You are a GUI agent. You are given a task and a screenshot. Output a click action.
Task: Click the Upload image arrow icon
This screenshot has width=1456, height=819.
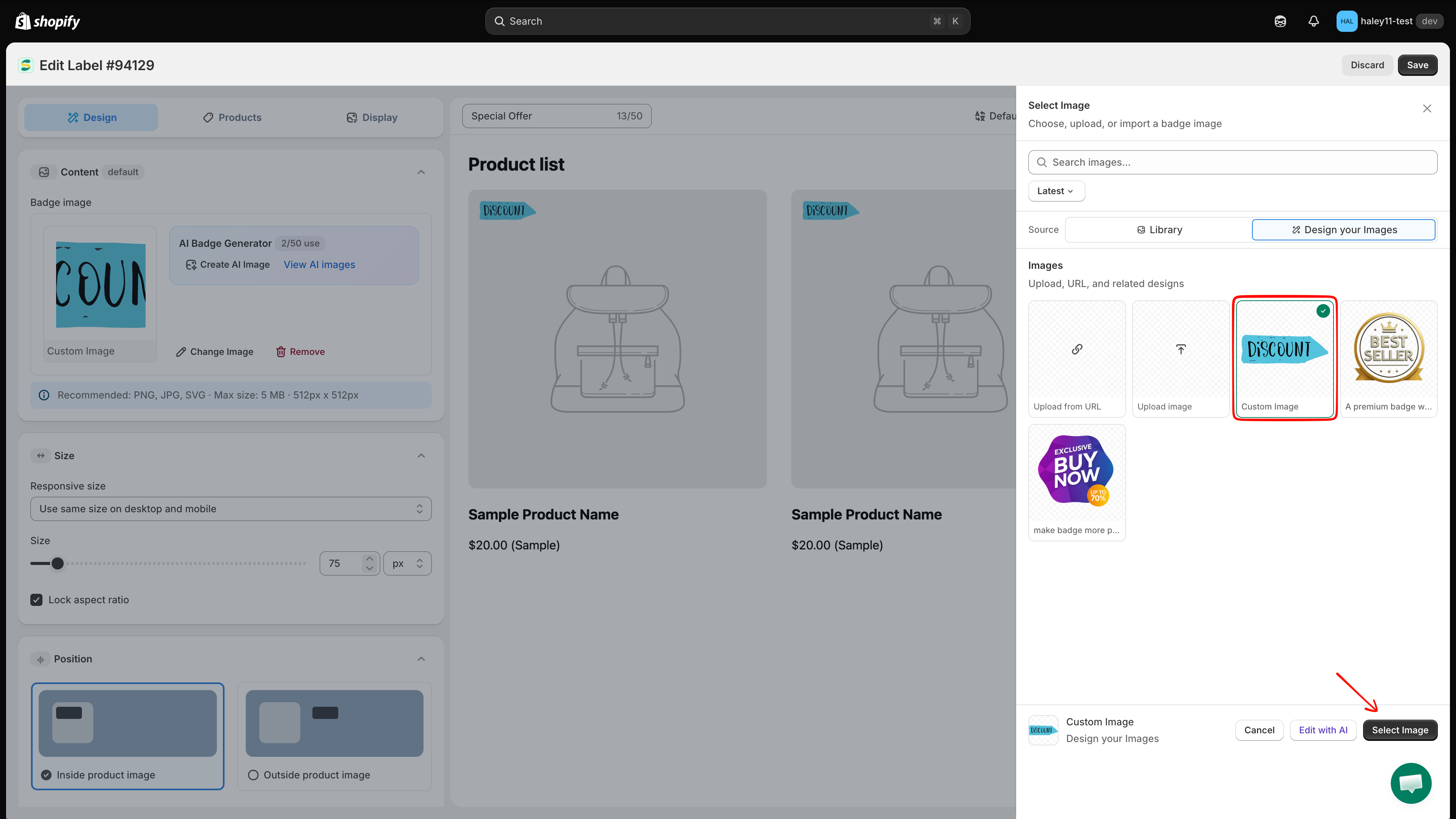(1181, 349)
